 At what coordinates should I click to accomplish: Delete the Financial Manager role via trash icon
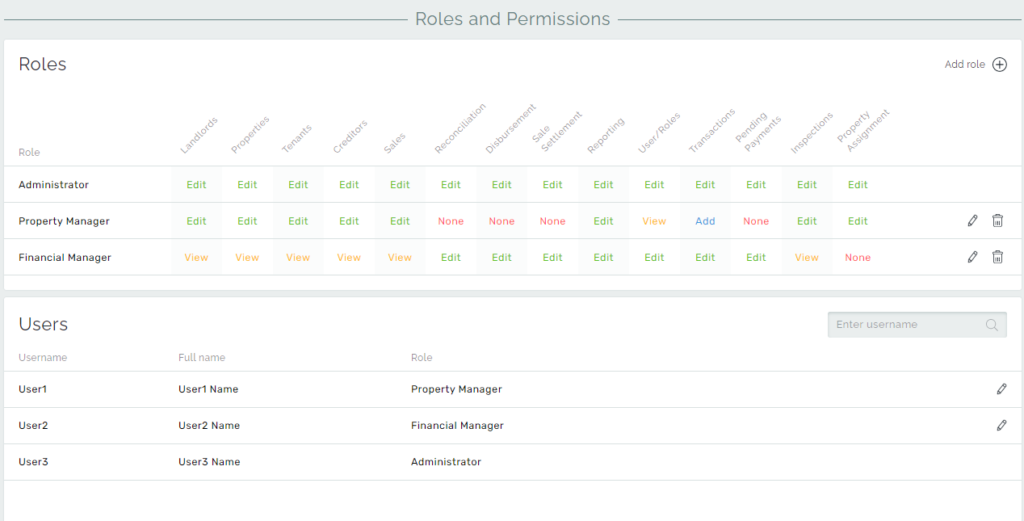click(x=997, y=257)
